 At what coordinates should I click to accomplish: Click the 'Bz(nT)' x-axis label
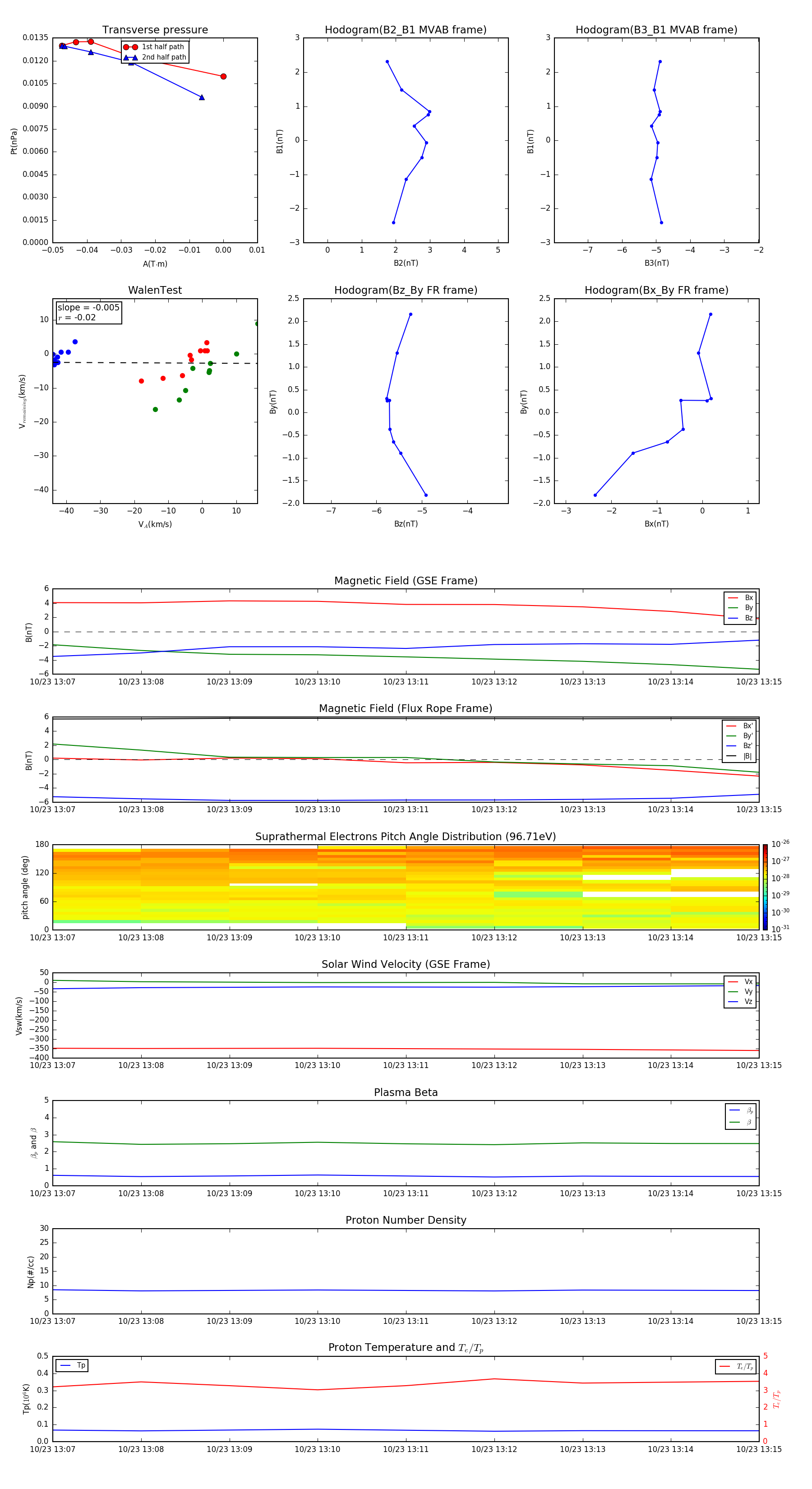(406, 524)
